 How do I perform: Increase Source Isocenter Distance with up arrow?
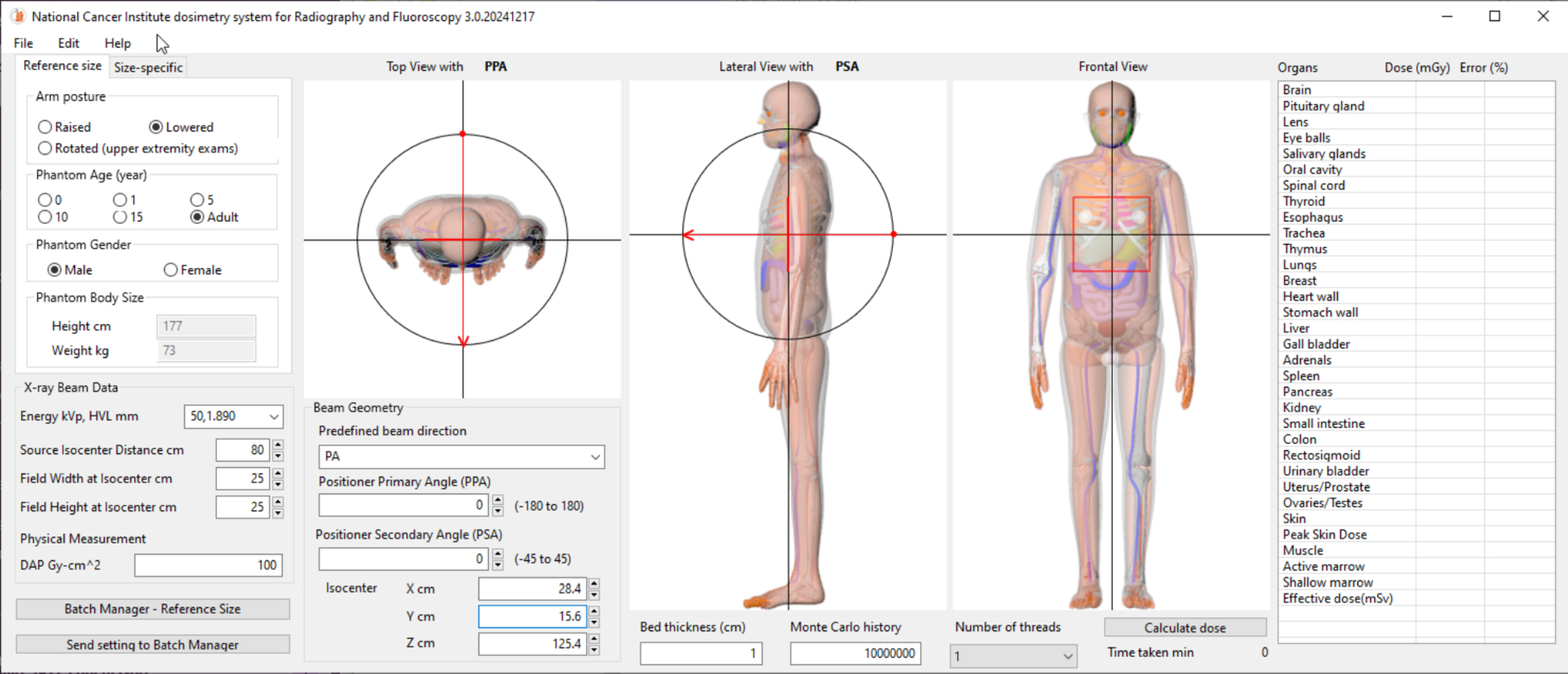pos(278,445)
